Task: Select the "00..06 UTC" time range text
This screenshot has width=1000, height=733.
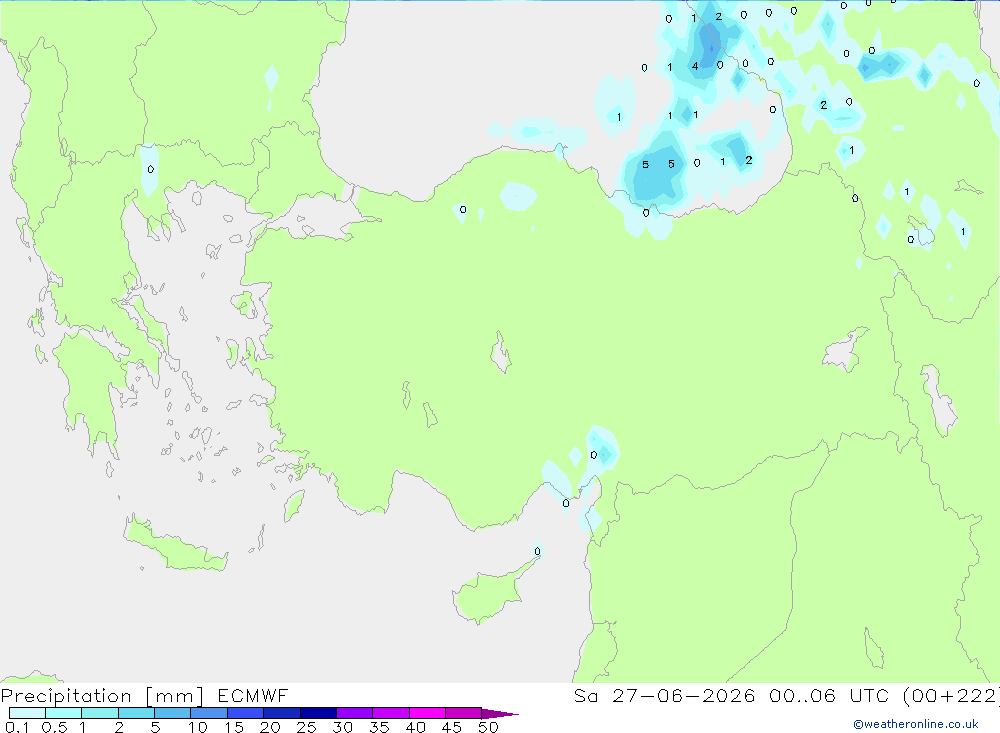Action: pyautogui.click(x=829, y=695)
